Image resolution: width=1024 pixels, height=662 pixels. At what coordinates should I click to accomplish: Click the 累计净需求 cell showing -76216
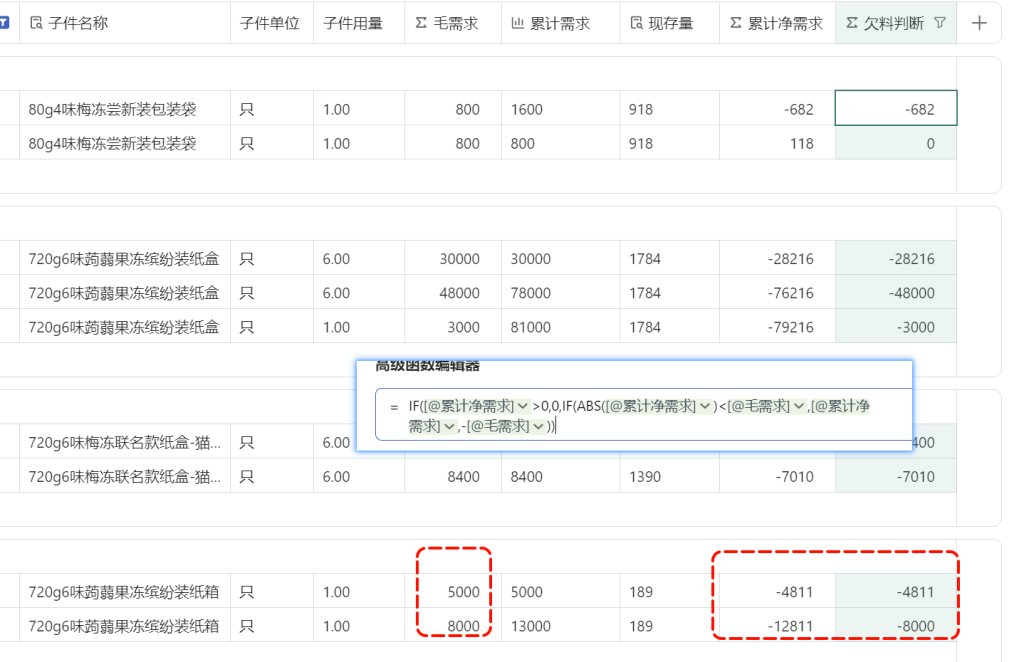point(777,292)
